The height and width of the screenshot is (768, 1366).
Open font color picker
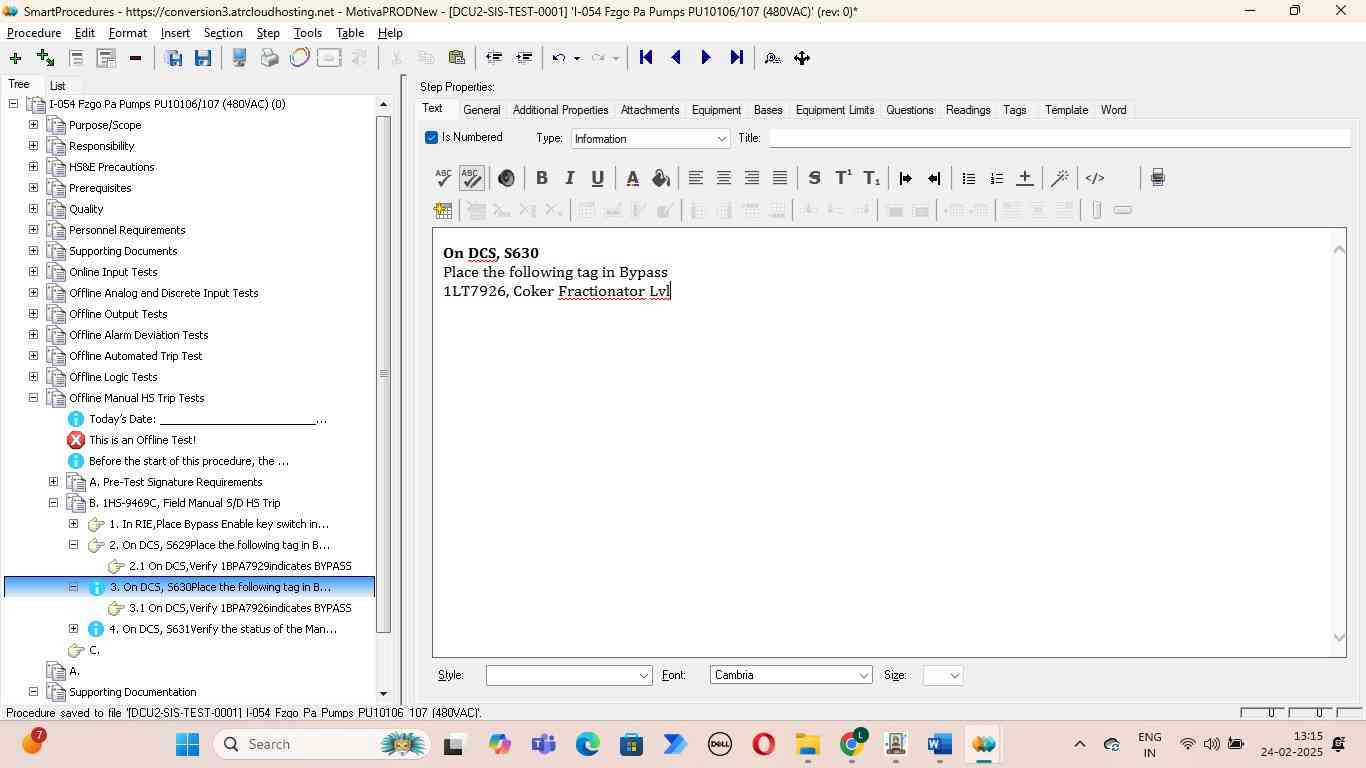(x=632, y=178)
